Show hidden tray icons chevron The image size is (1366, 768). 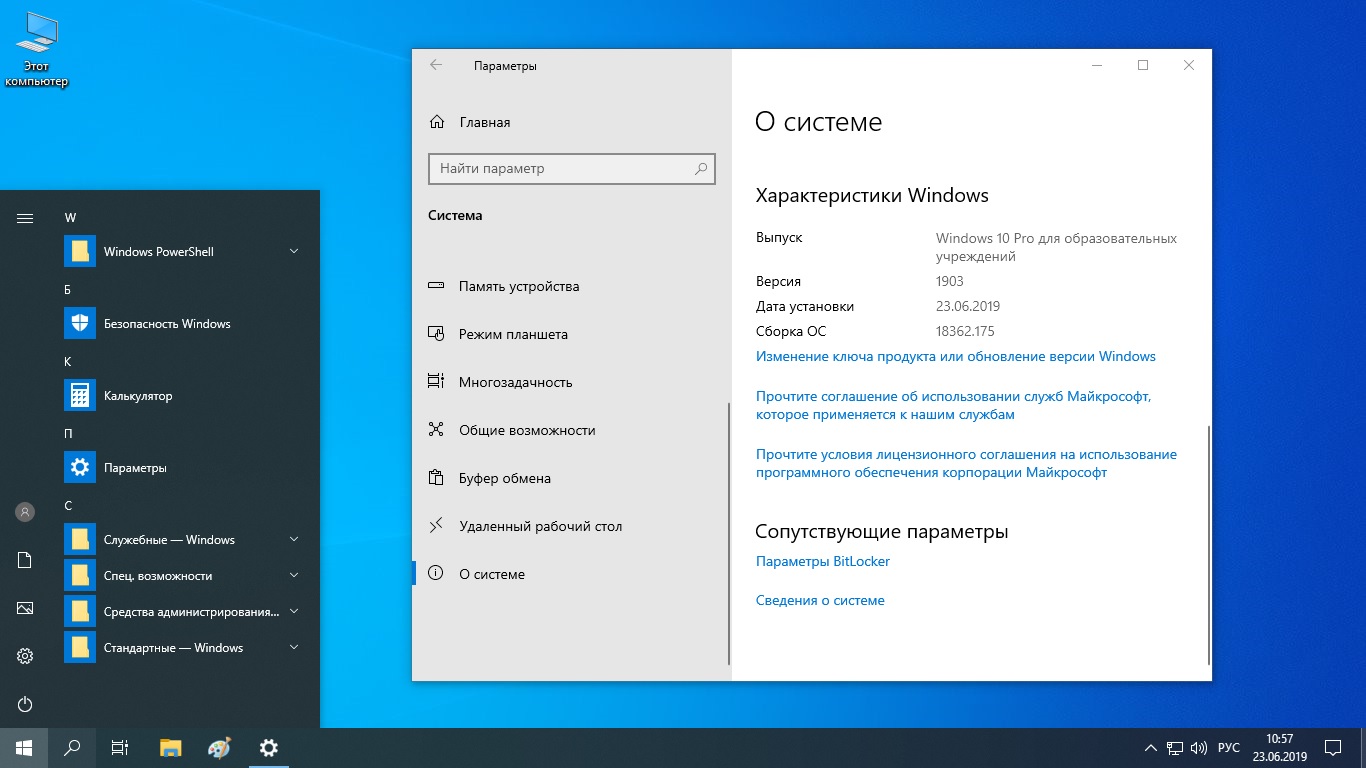pos(1150,748)
